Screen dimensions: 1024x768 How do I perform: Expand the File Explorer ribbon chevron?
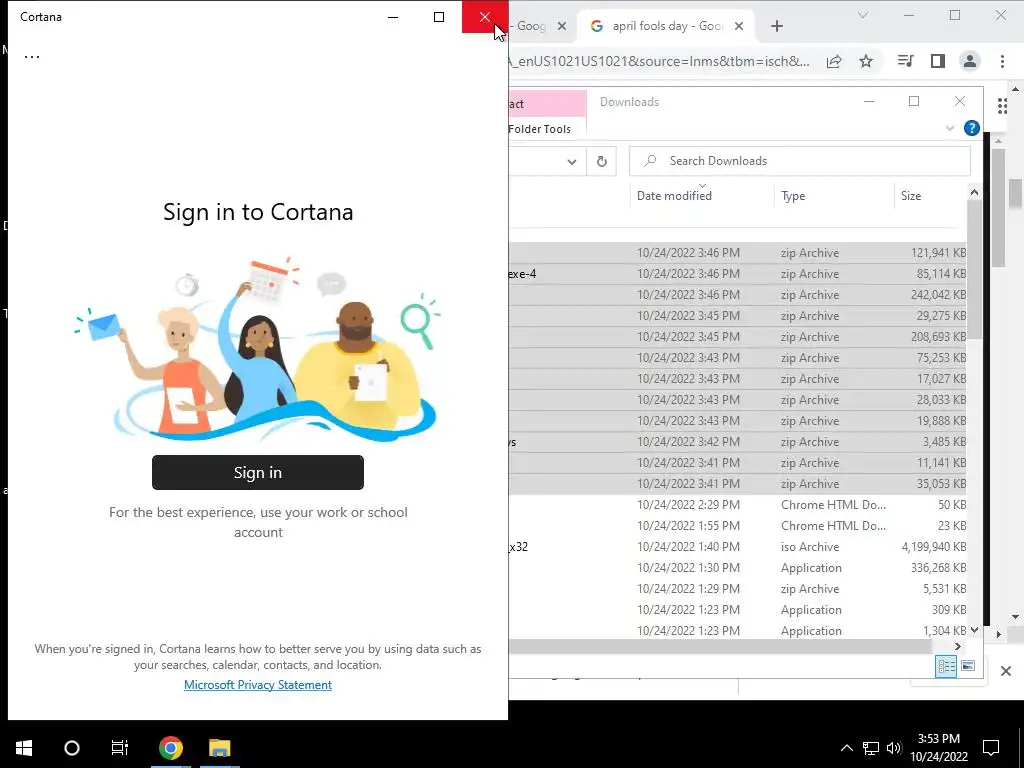pyautogui.click(x=950, y=128)
